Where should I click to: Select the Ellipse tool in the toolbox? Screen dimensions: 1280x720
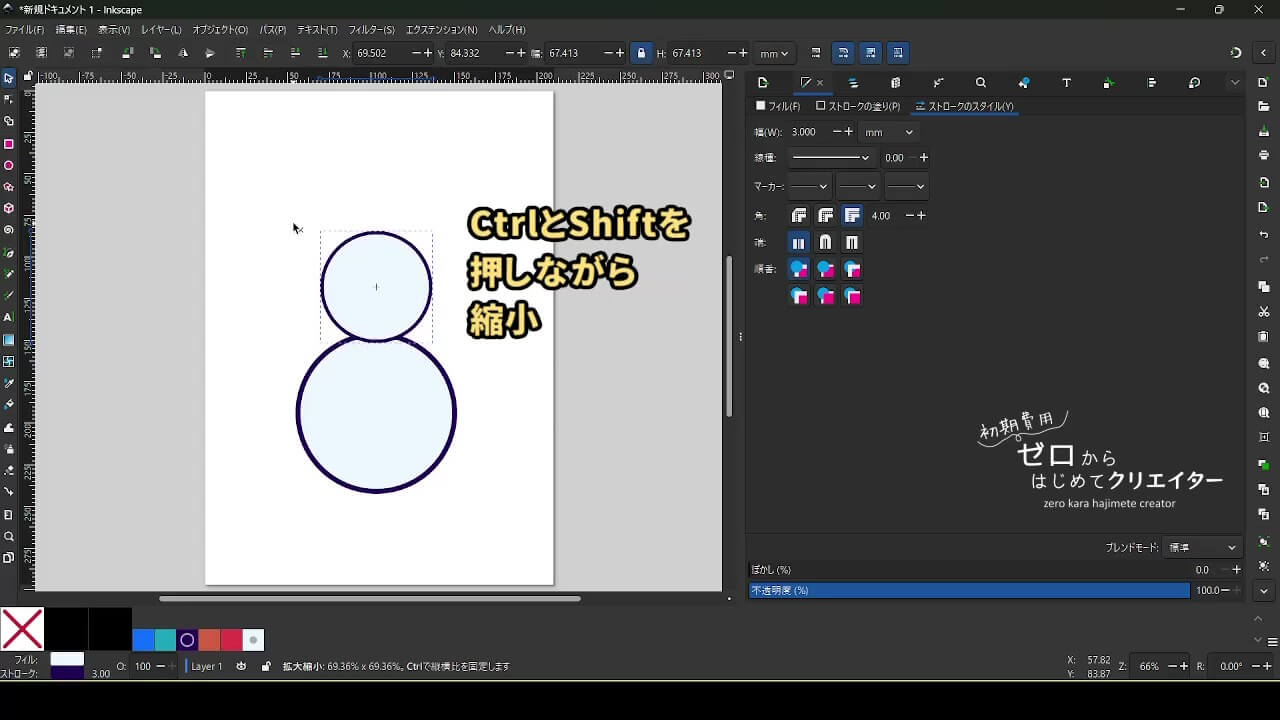click(9, 165)
